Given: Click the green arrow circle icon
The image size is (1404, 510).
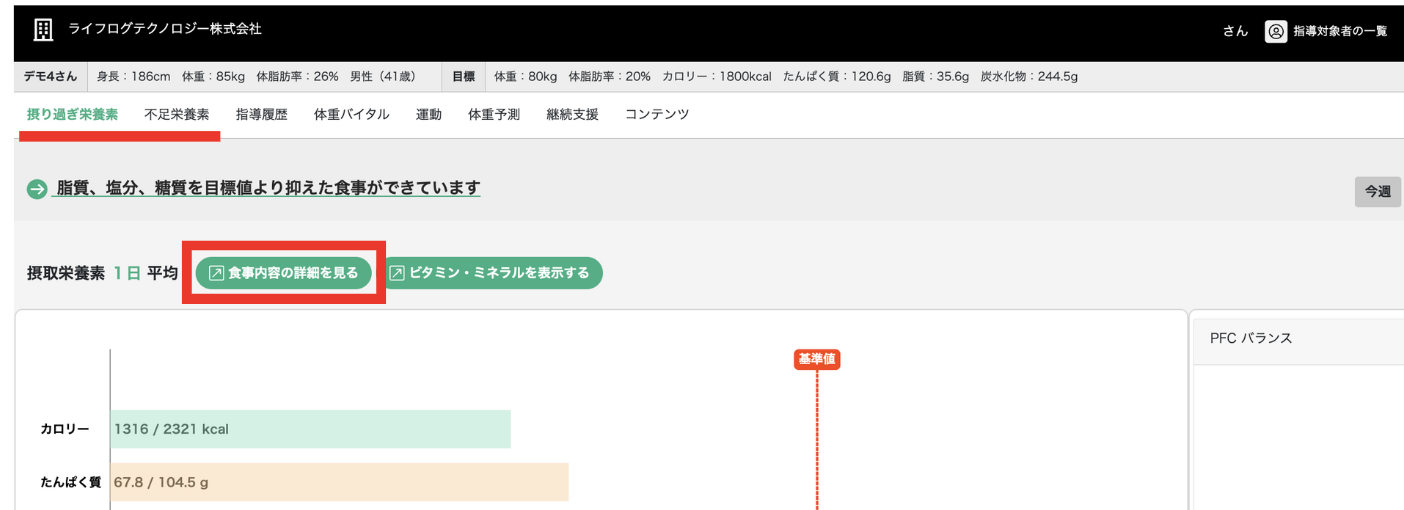Looking at the screenshot, I should coord(37,189).
